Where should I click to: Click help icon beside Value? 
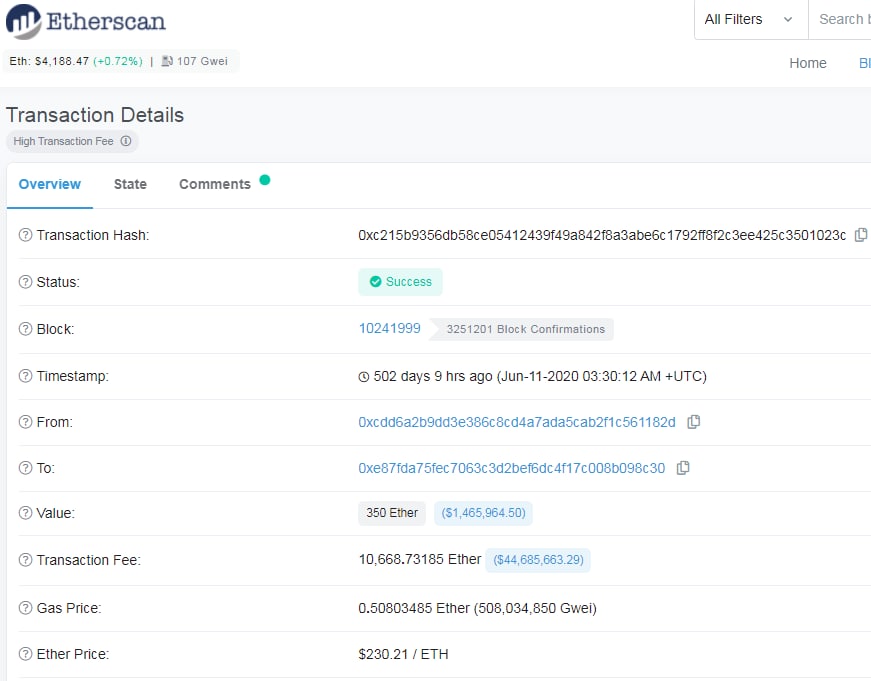click(26, 513)
